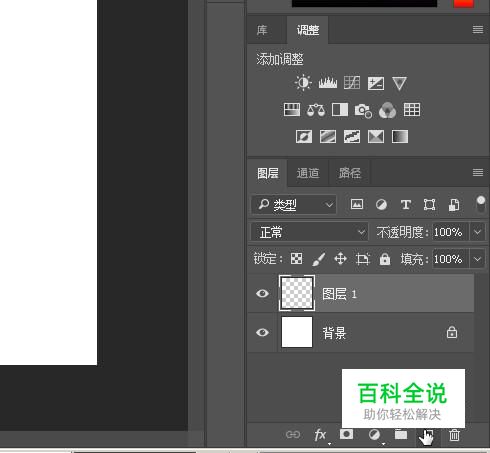Add a Black & White adjustment

340,110
